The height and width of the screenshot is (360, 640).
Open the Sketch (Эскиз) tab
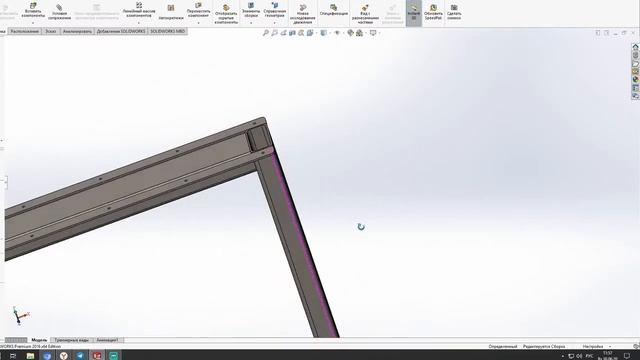pyautogui.click(x=51, y=31)
